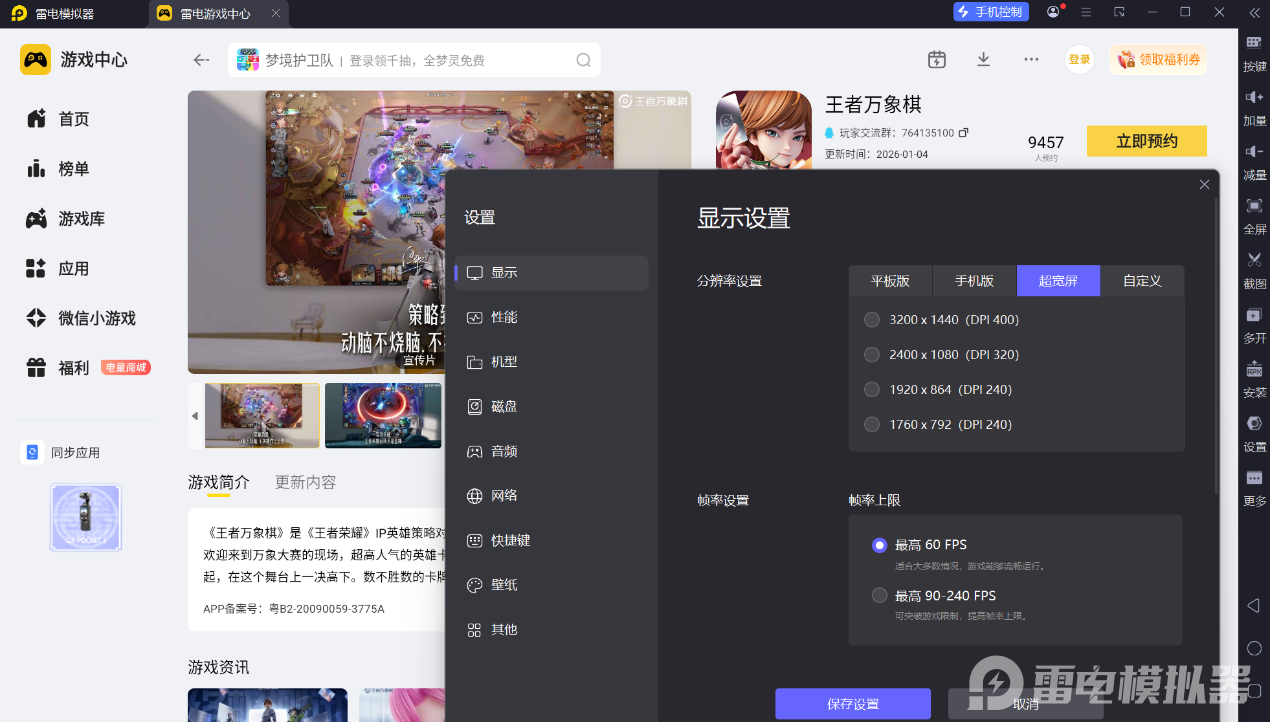Expand the 更多 more tools sidebar item
The width and height of the screenshot is (1270, 722).
(1254, 480)
